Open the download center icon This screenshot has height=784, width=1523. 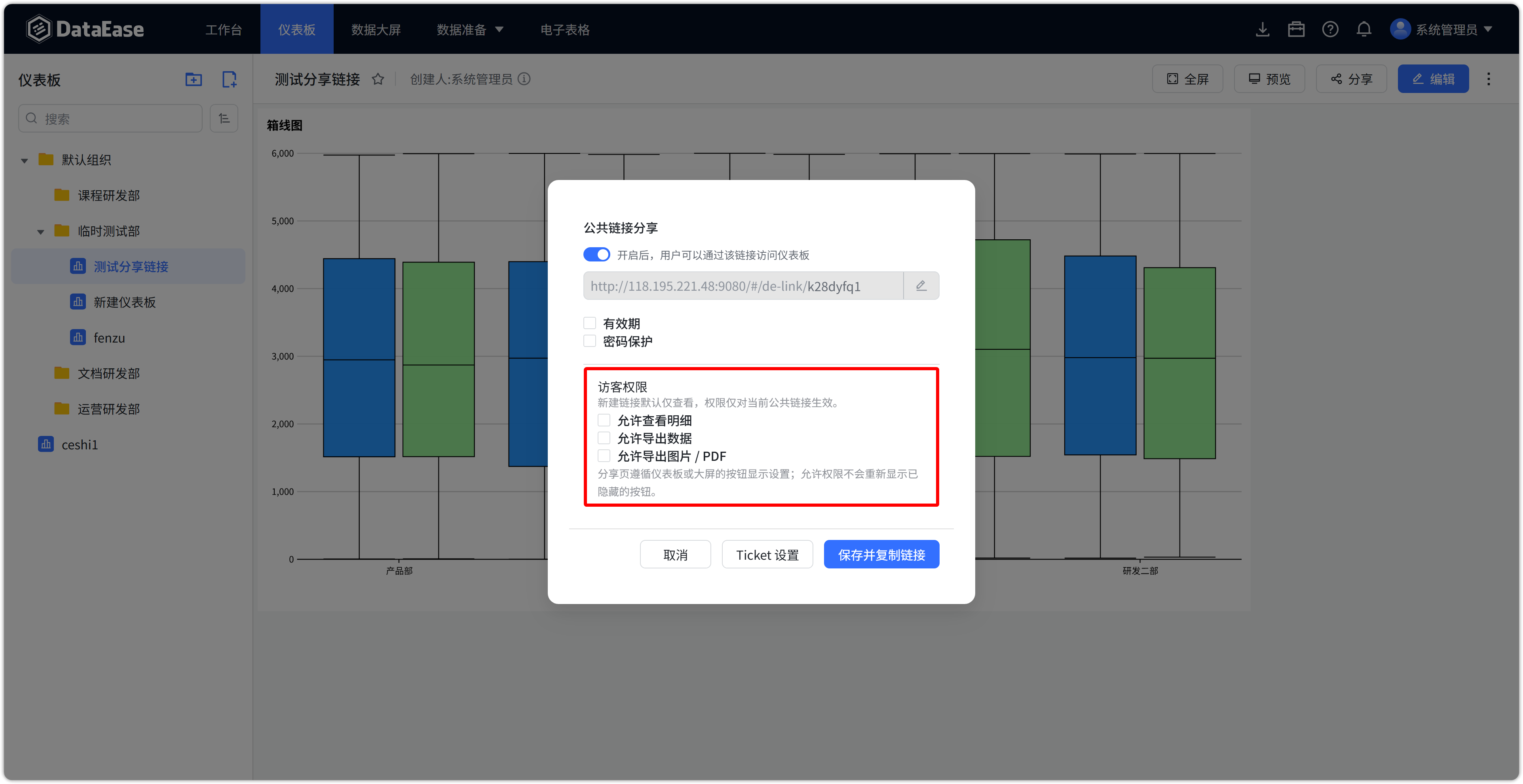(x=1262, y=29)
